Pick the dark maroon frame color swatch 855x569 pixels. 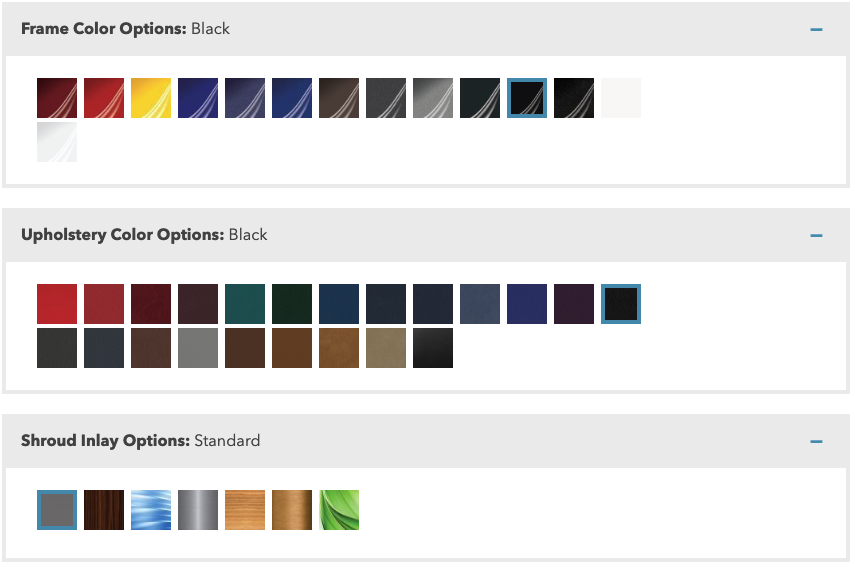[x=57, y=98]
